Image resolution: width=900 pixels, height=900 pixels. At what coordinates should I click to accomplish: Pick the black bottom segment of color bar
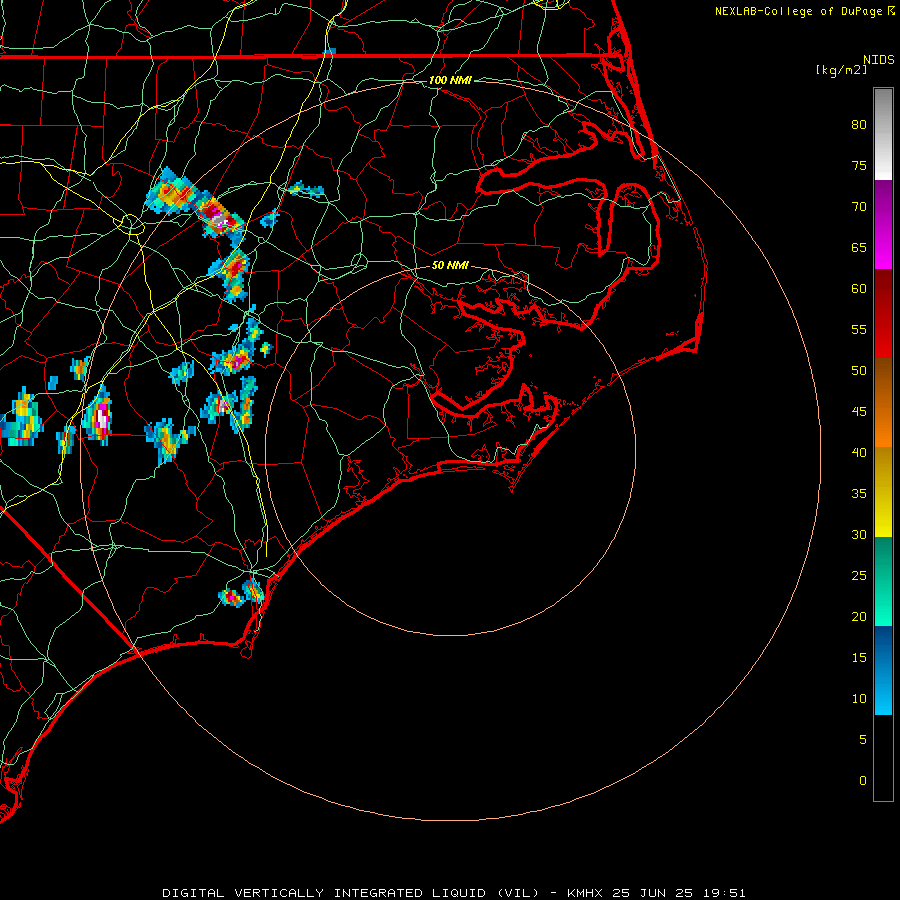[x=883, y=758]
